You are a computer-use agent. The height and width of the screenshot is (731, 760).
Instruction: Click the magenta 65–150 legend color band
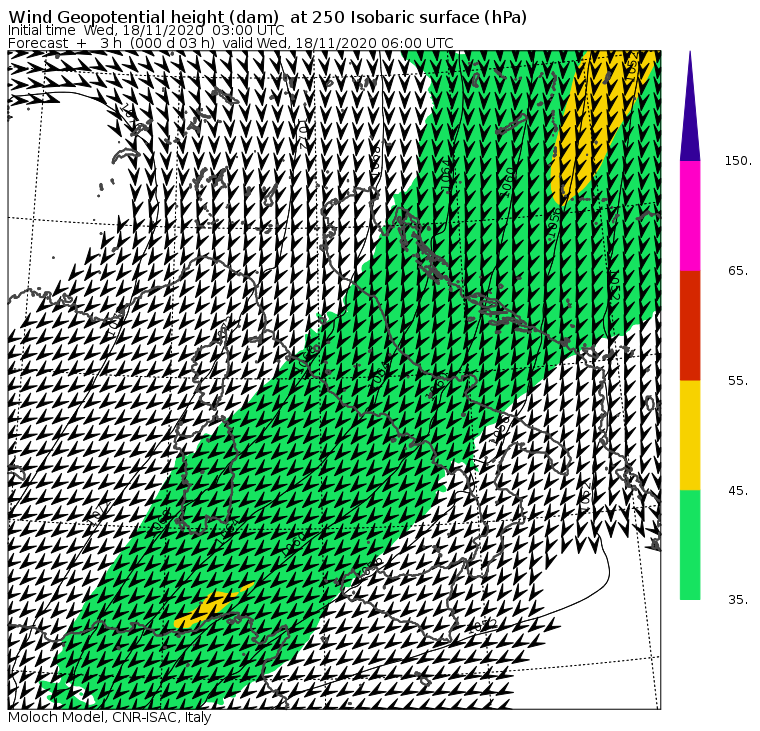tap(690, 216)
